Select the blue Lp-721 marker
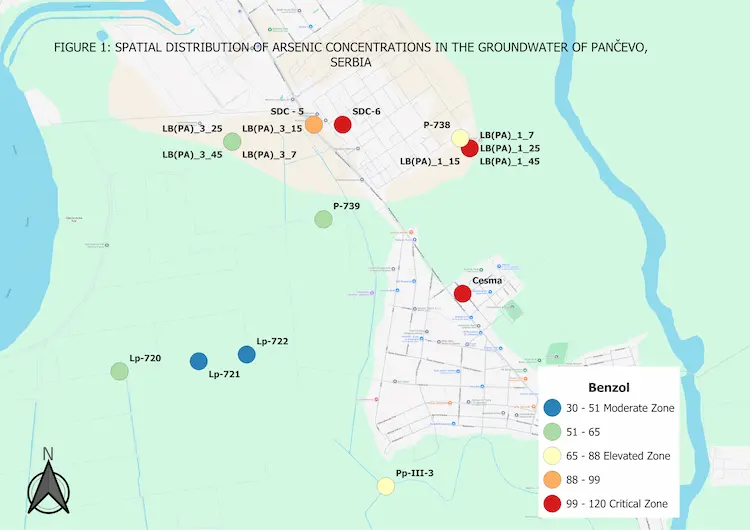 click(198, 361)
